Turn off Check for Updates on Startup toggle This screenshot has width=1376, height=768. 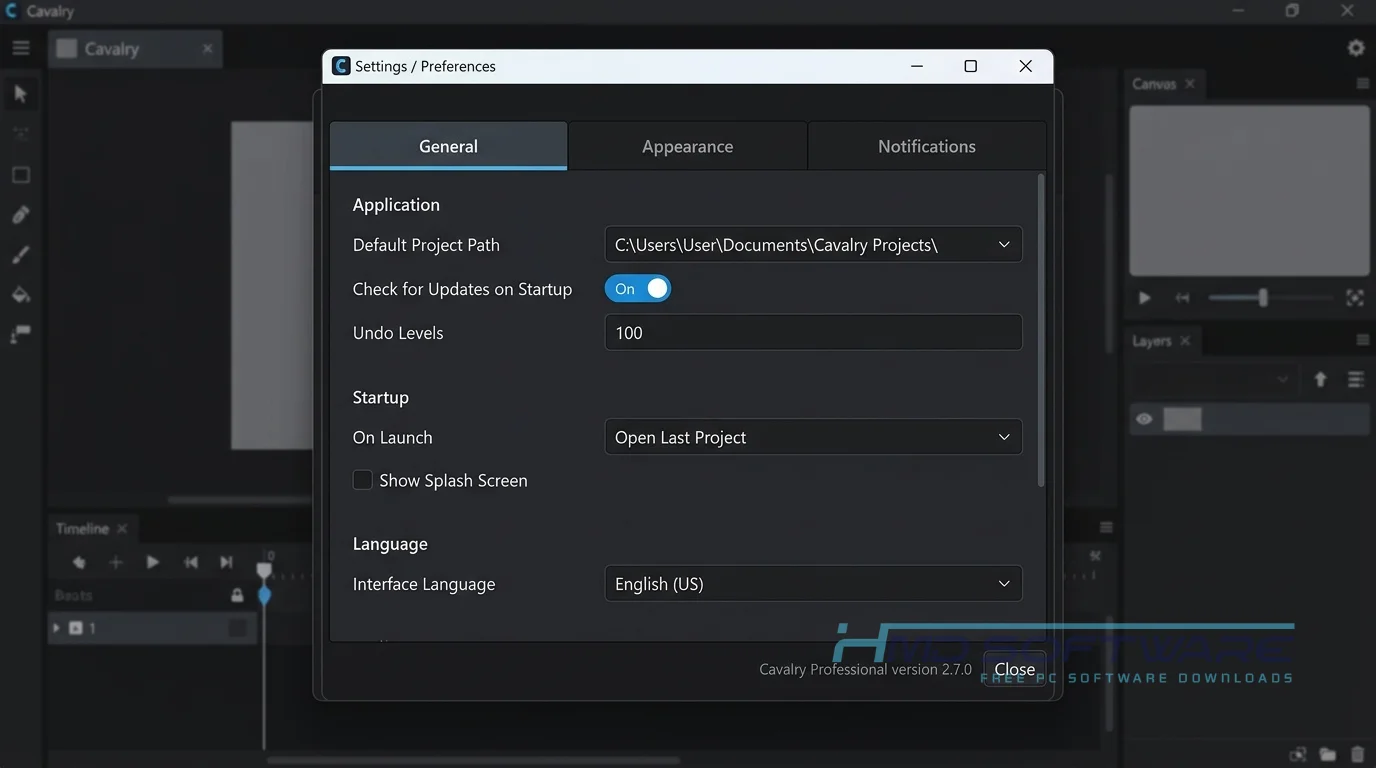coord(638,289)
